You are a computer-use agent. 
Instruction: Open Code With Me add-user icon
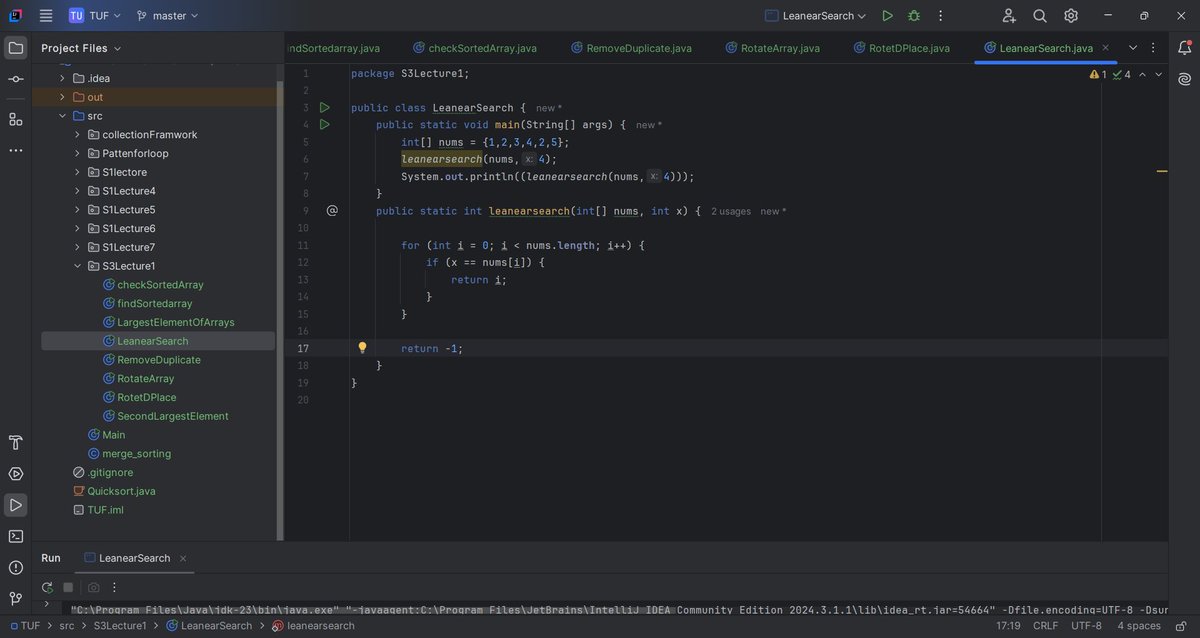pyautogui.click(x=1008, y=16)
